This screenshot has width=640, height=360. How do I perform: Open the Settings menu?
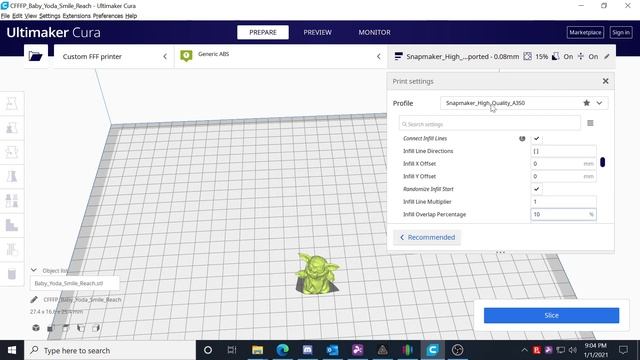(x=50, y=16)
